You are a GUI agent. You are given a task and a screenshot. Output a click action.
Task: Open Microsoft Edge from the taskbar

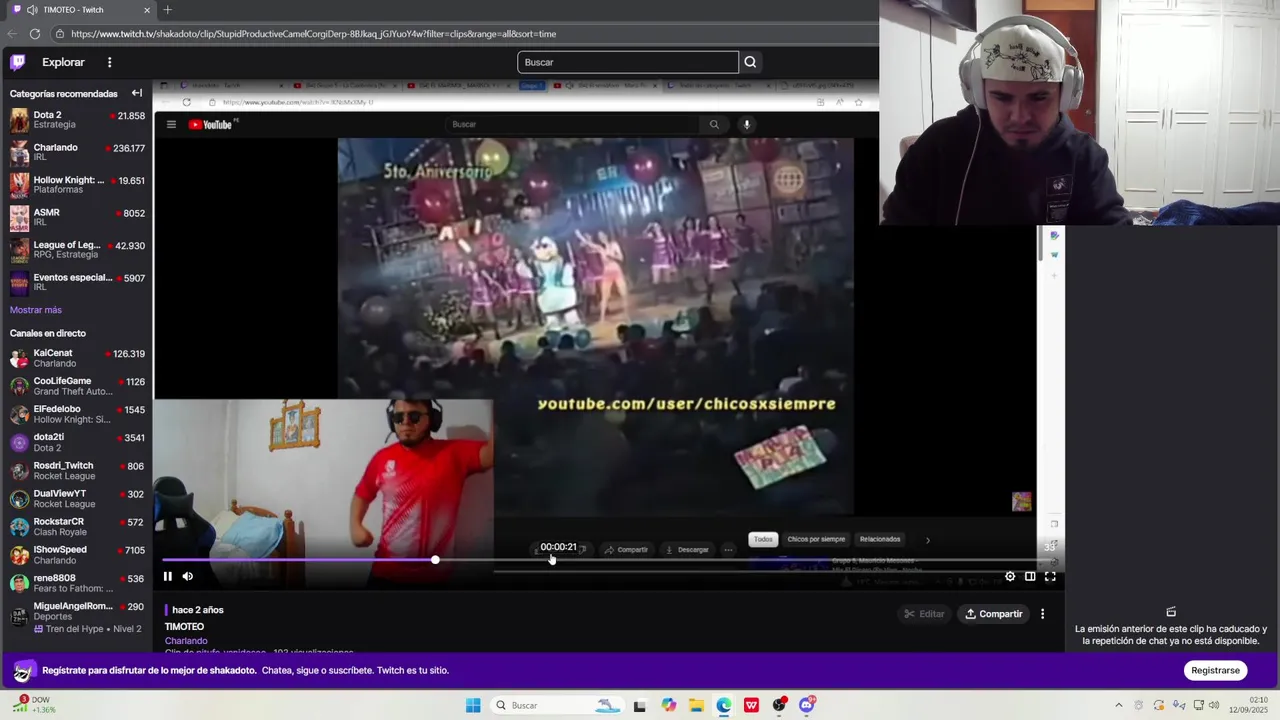point(723,705)
